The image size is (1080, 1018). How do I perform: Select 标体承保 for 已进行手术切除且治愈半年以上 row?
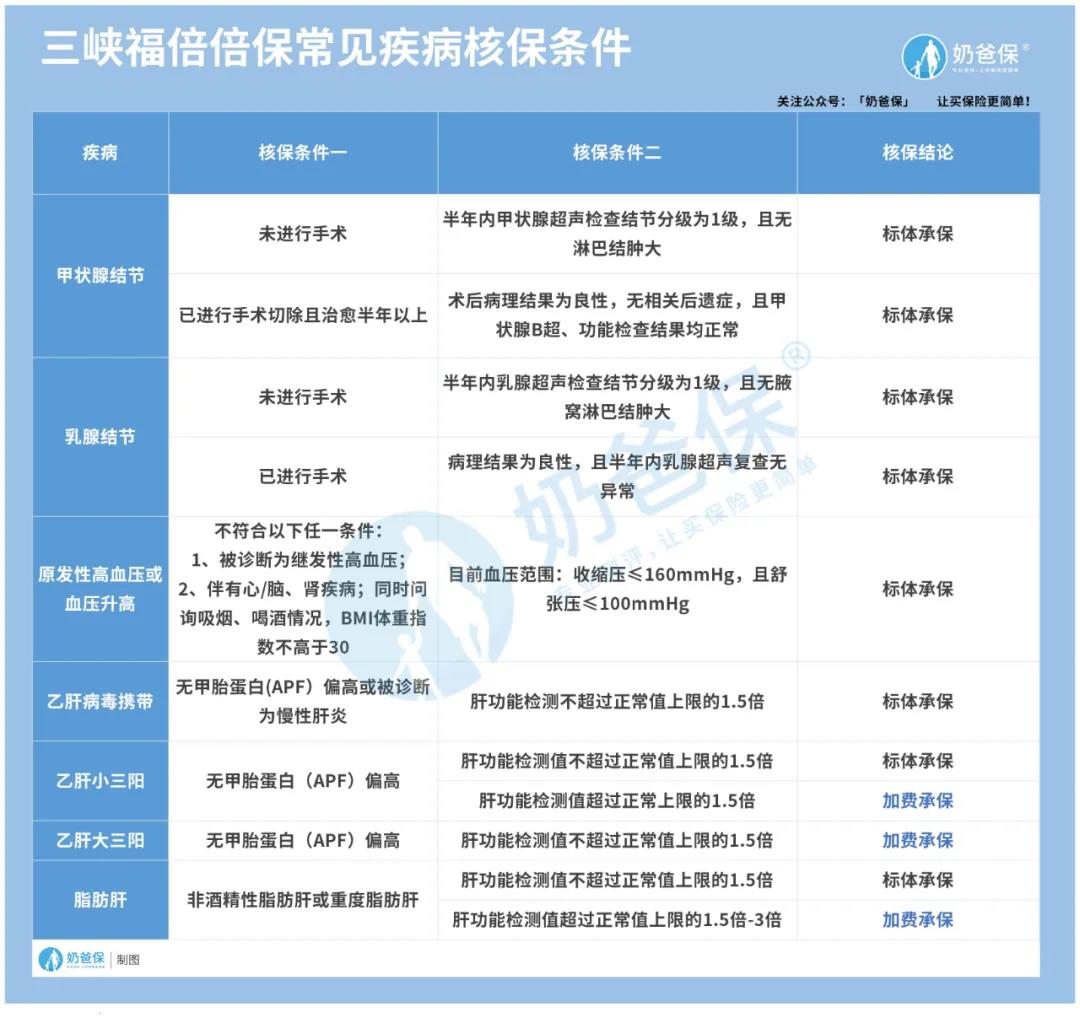[918, 315]
